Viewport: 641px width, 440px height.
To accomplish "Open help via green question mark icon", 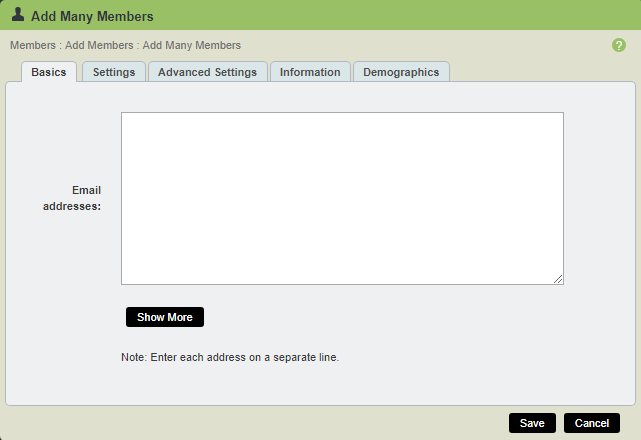I will click(619, 46).
